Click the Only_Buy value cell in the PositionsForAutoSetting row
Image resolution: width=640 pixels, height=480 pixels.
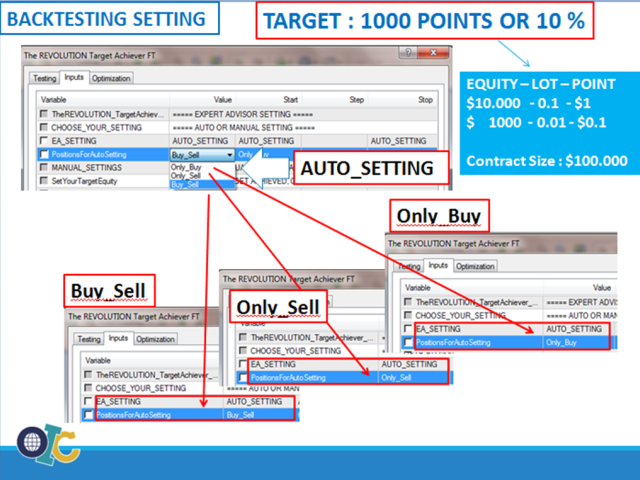click(561, 342)
